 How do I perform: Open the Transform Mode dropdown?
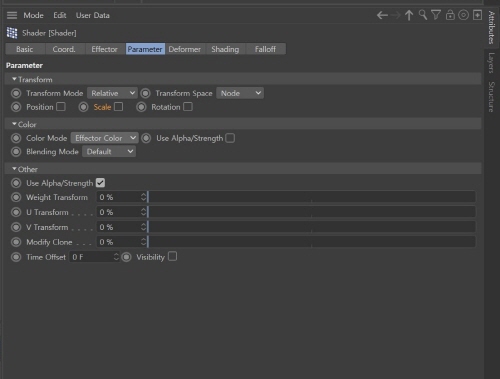point(112,93)
